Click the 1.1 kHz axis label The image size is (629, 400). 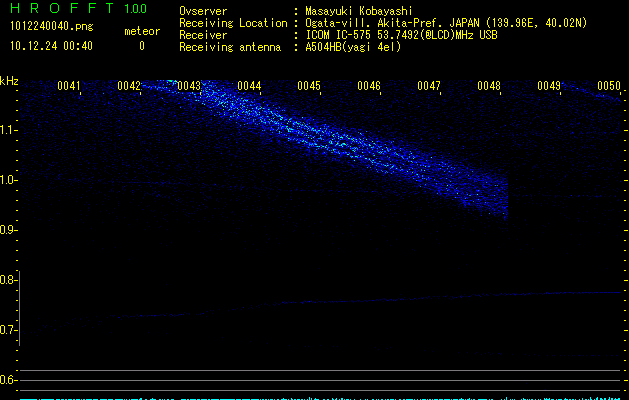point(7,130)
